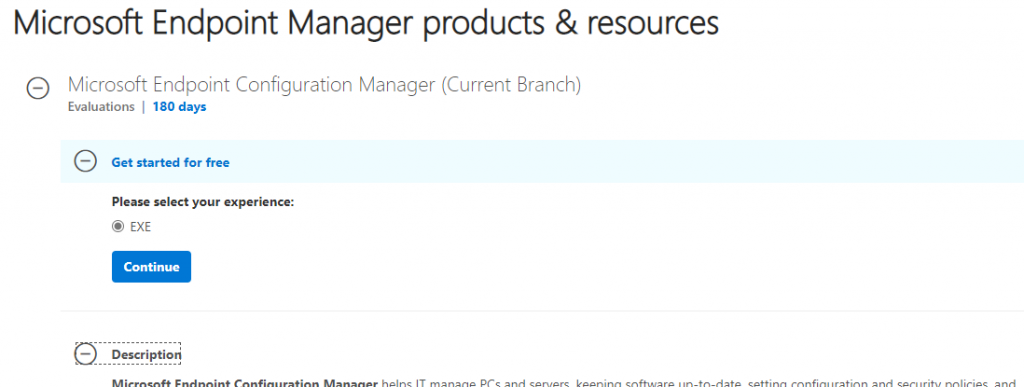Click the Please select your experience text

click(x=203, y=202)
